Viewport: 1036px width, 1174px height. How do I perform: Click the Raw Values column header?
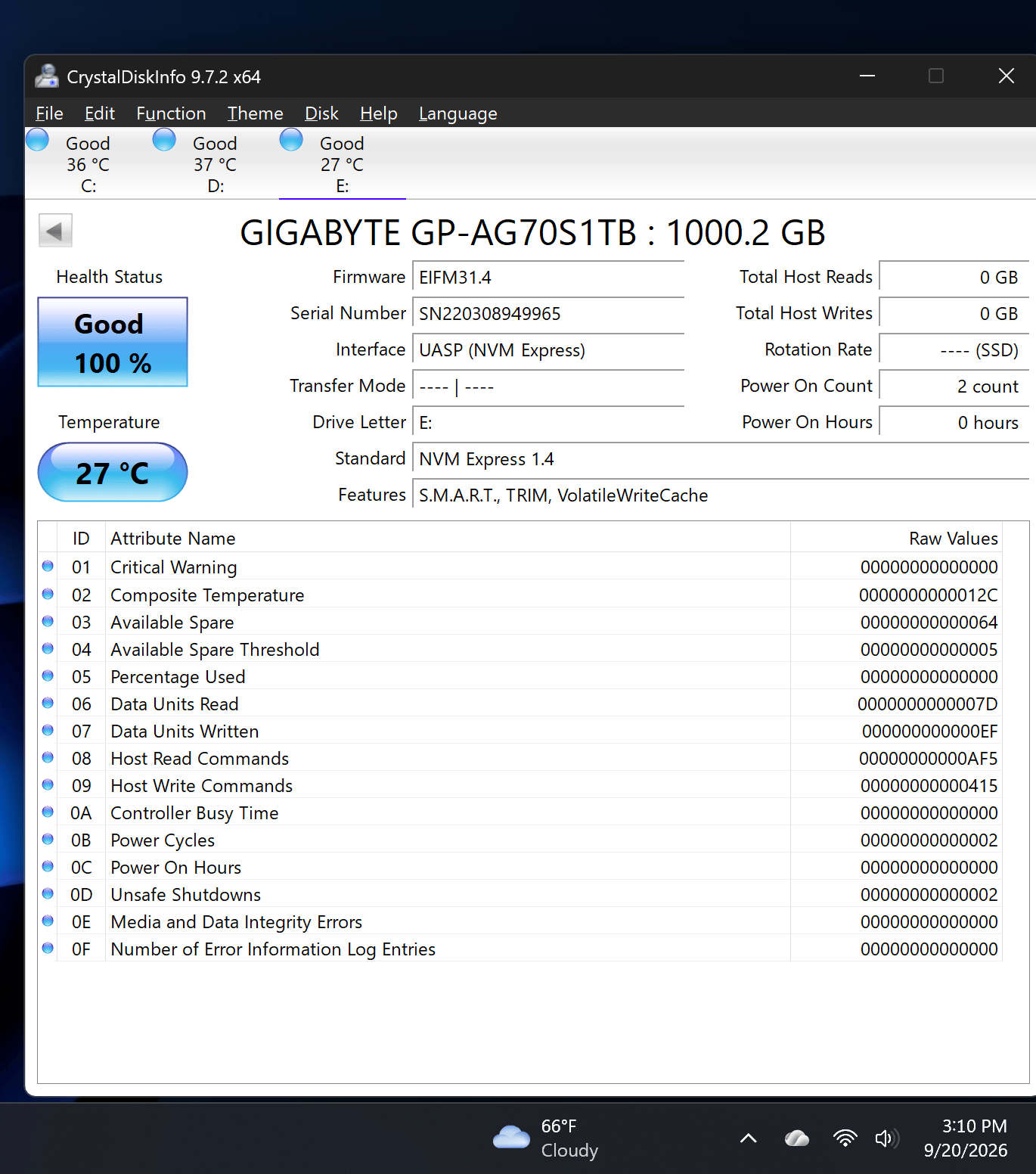(896, 539)
